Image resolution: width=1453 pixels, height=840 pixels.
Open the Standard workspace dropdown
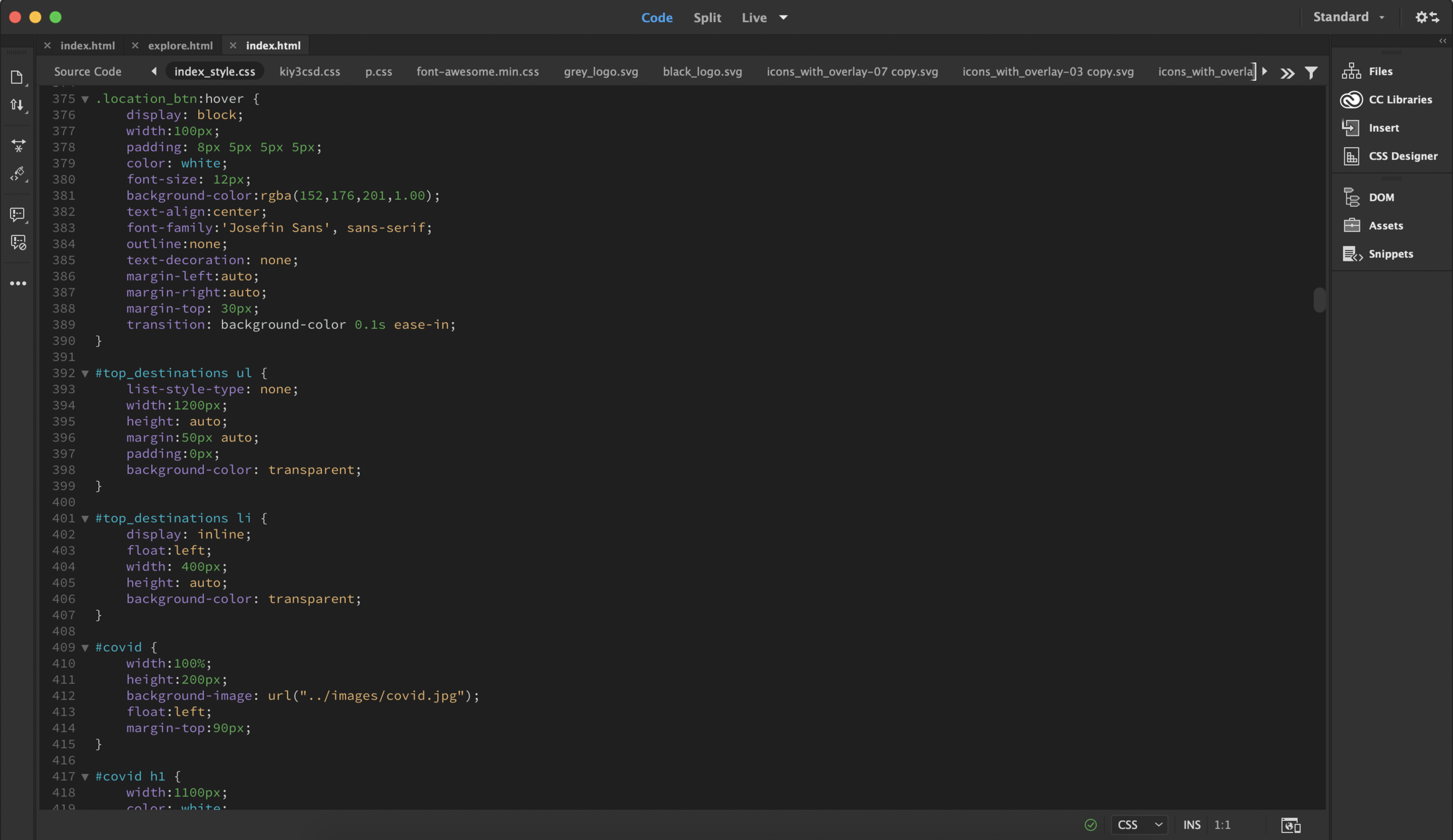pyautogui.click(x=1348, y=17)
